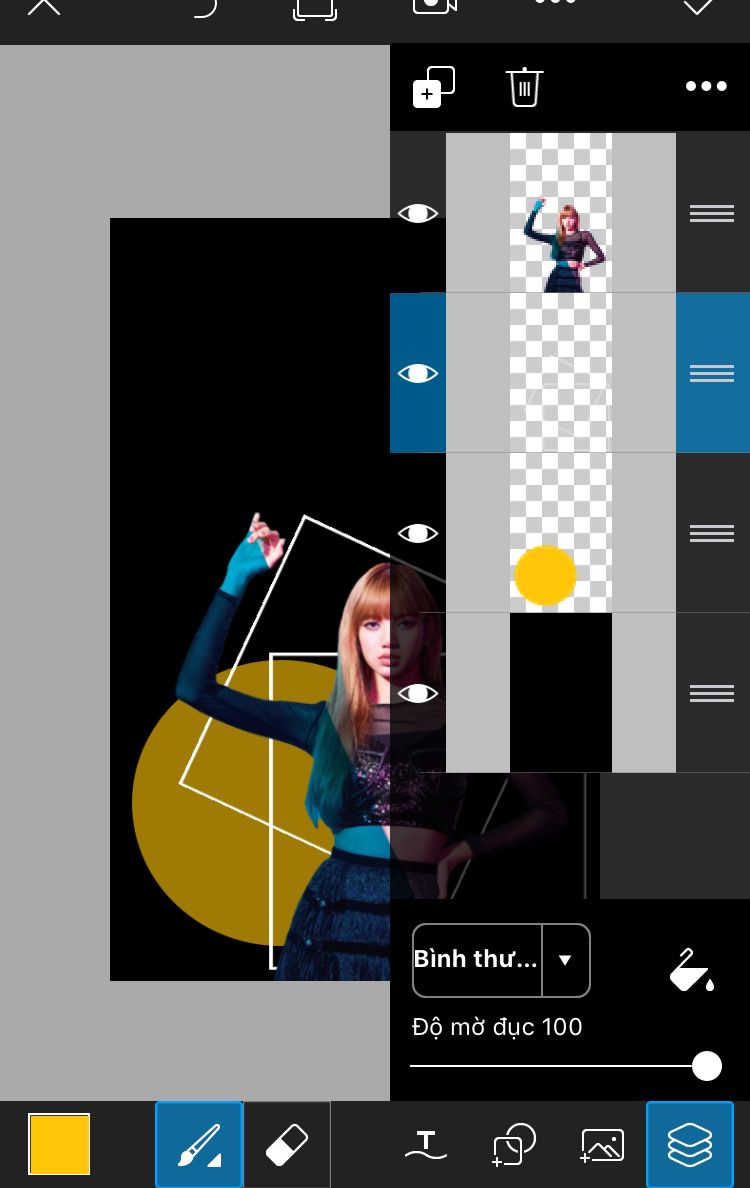Select the black background layer thumbnail
The width and height of the screenshot is (750, 1188).
[x=561, y=692]
